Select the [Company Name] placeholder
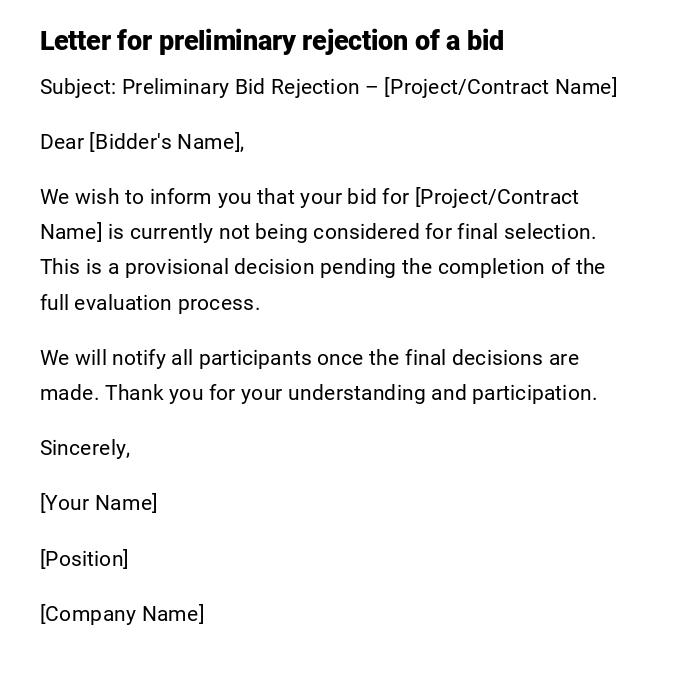 (122, 614)
